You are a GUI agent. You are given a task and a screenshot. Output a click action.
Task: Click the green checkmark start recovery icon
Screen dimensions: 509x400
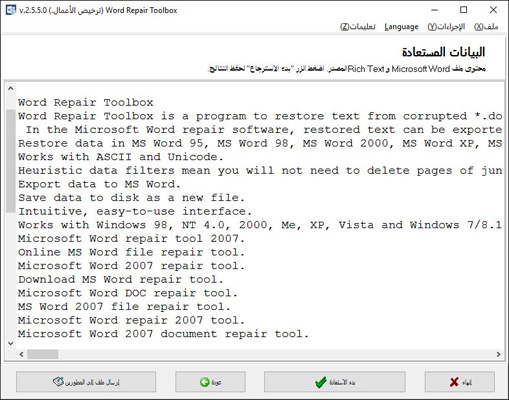[320, 382]
